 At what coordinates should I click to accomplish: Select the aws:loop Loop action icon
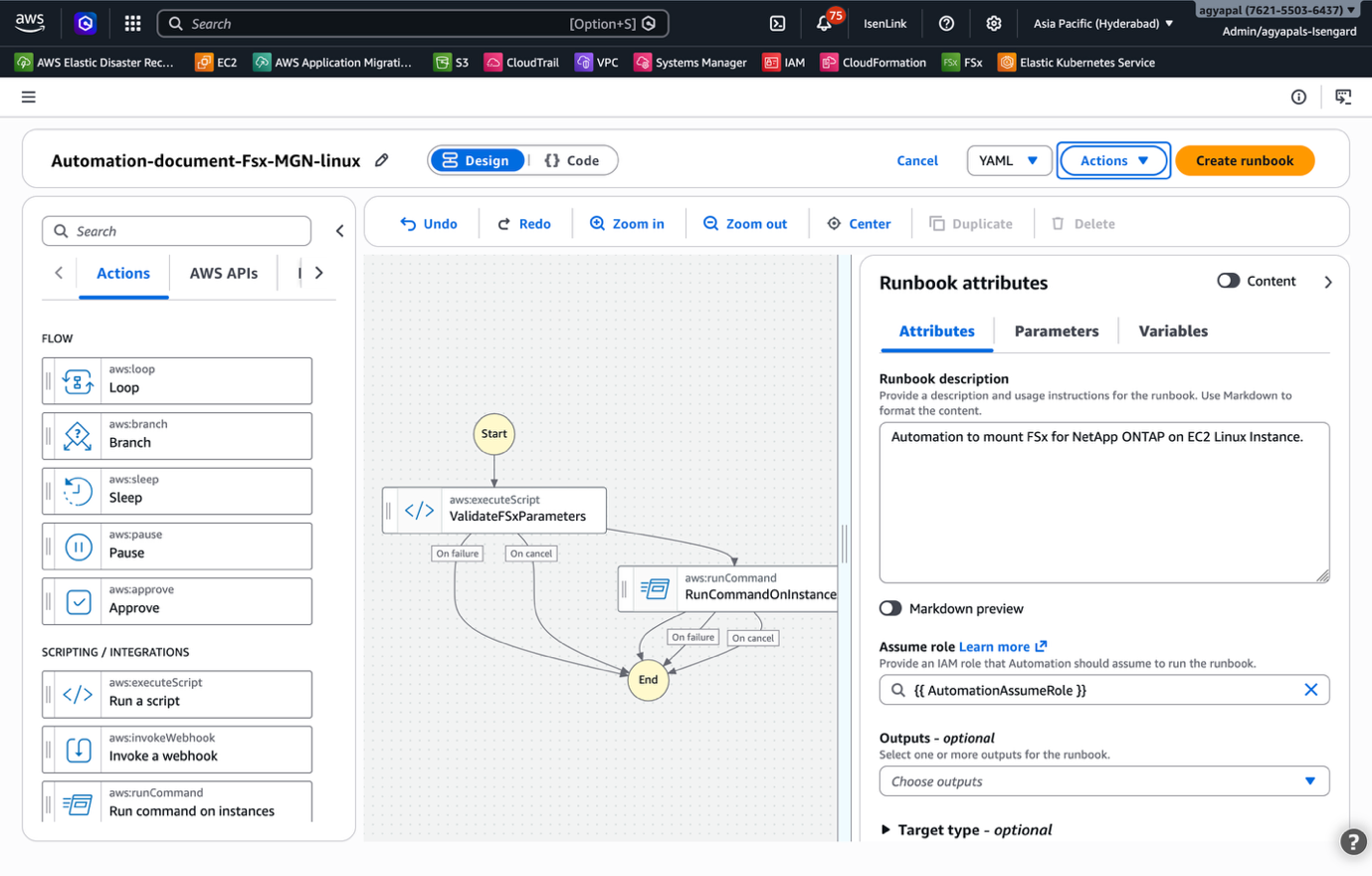point(78,380)
